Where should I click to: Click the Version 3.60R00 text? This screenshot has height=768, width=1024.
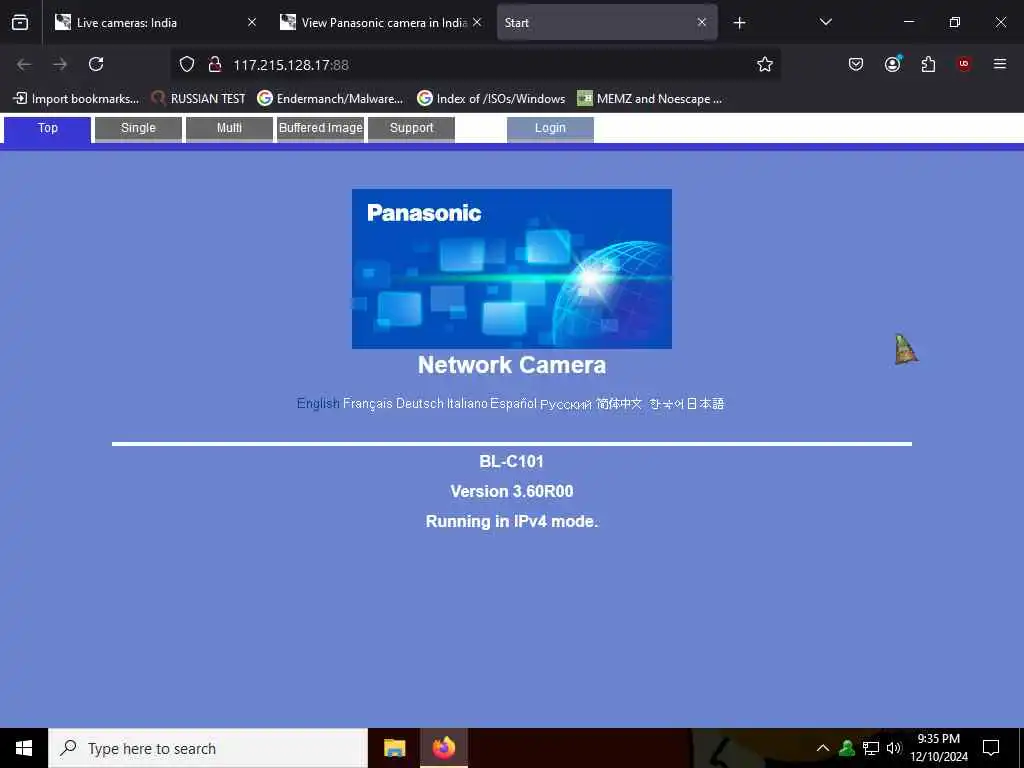pos(511,491)
